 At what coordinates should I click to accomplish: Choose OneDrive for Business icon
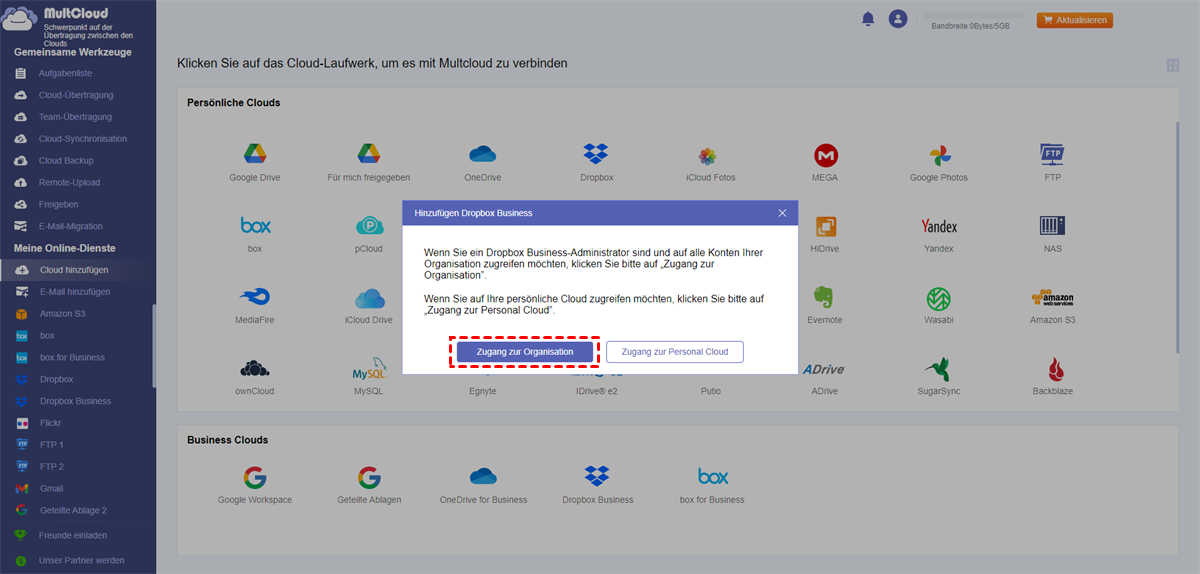click(483, 477)
